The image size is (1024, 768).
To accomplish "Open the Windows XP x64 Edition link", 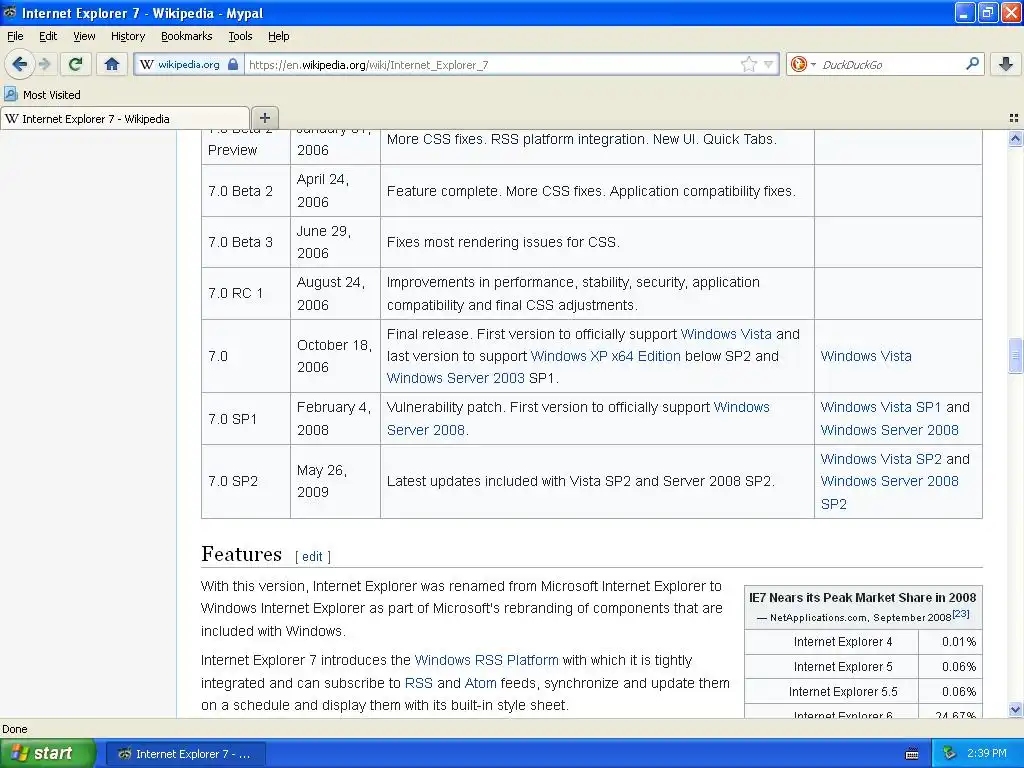I will [x=605, y=357].
